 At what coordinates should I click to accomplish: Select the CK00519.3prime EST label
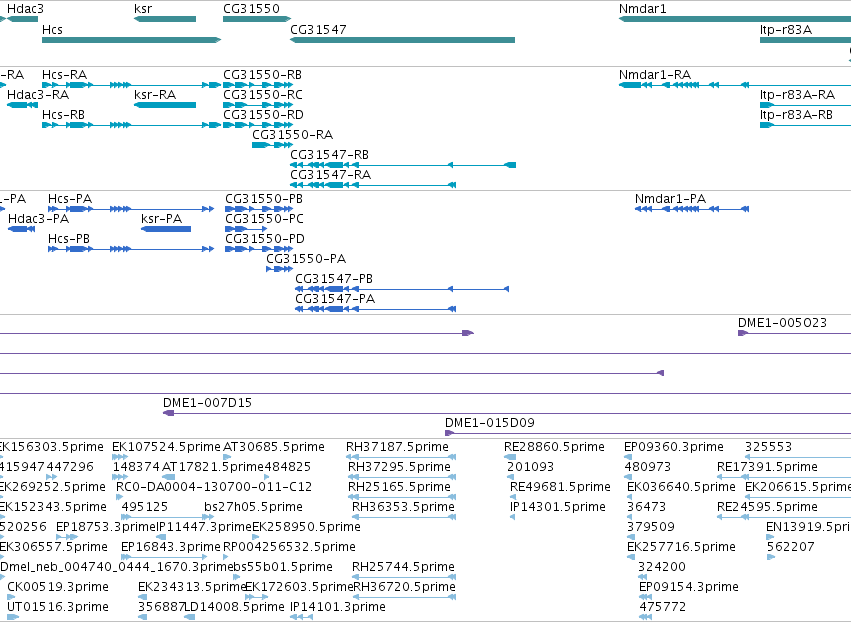coord(58,587)
